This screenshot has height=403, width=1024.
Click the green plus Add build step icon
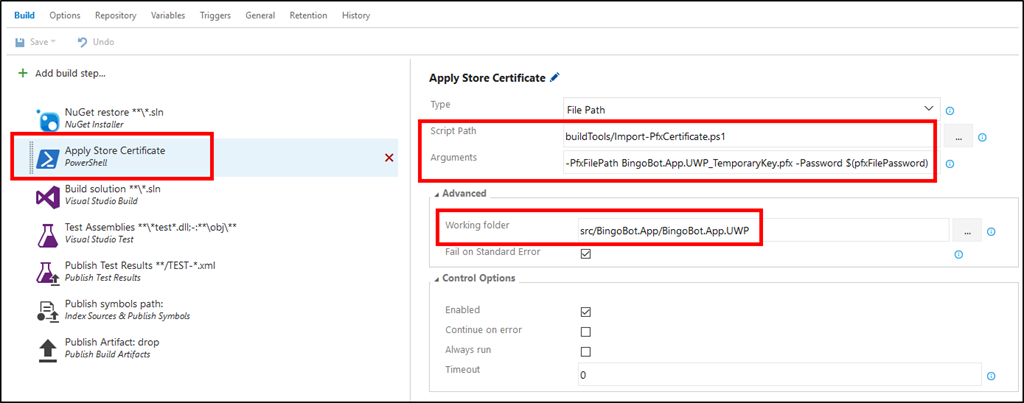click(24, 73)
